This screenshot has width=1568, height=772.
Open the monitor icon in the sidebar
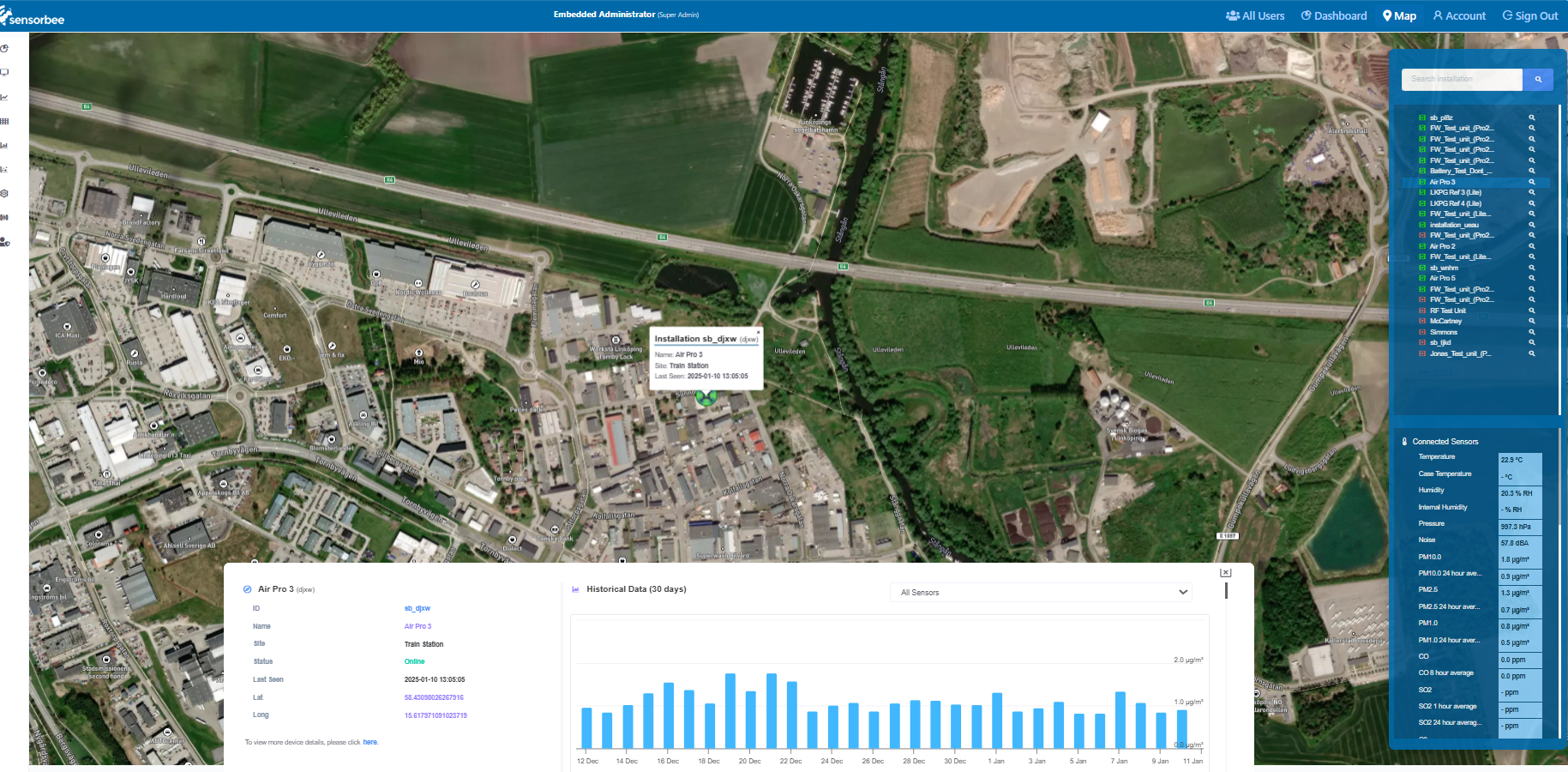pyautogui.click(x=4, y=73)
